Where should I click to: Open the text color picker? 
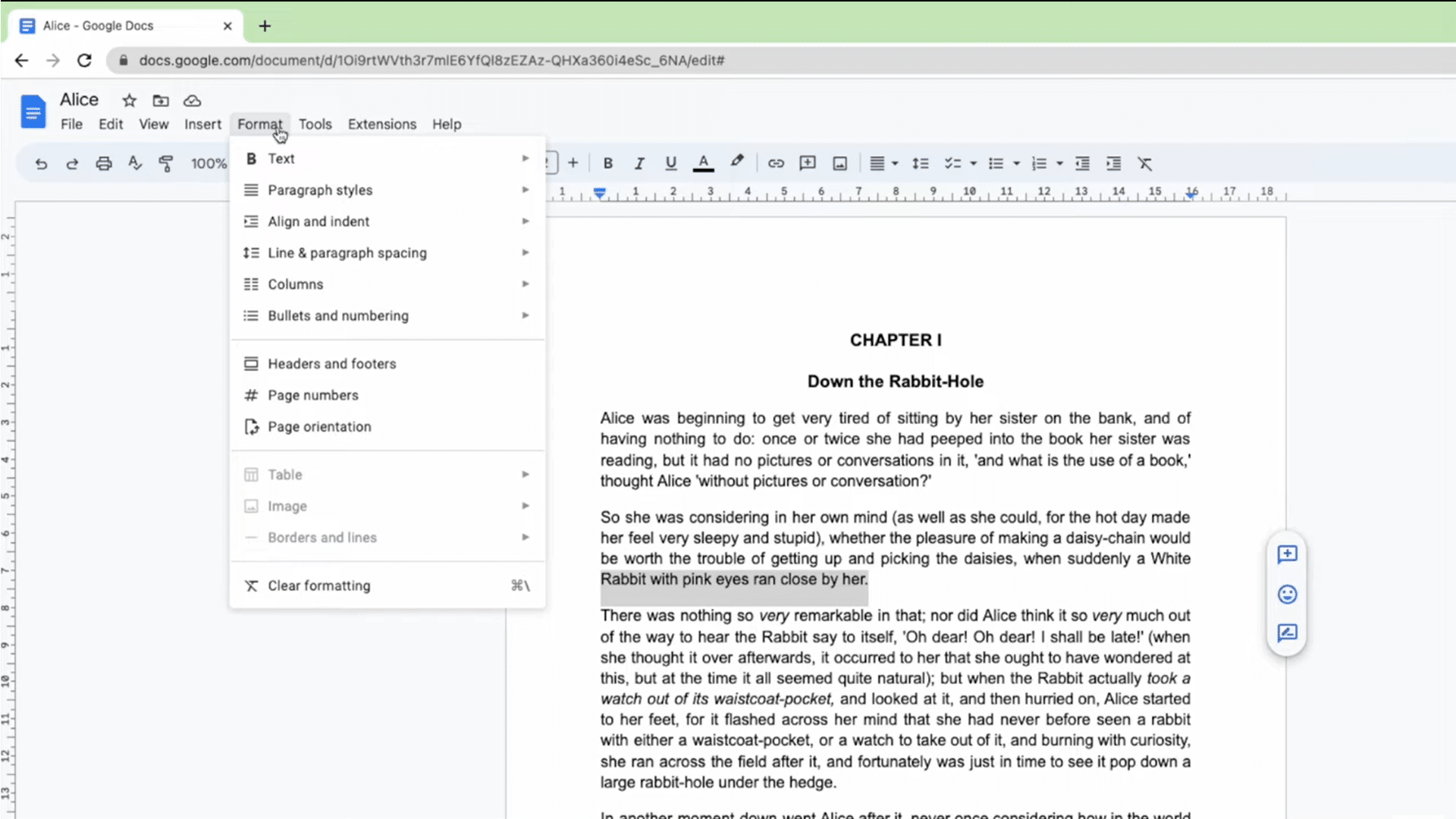703,163
